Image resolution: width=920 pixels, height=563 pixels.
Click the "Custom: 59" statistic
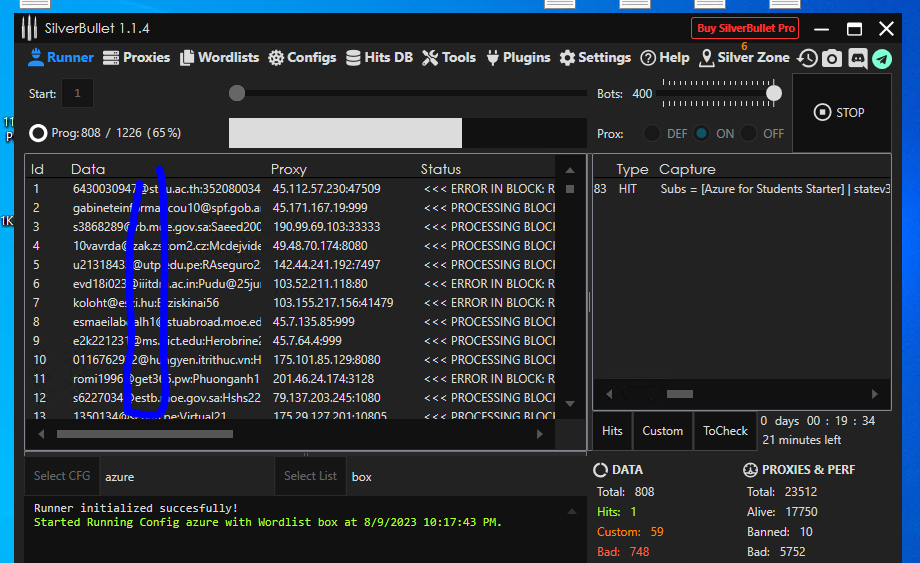pyautogui.click(x=630, y=532)
